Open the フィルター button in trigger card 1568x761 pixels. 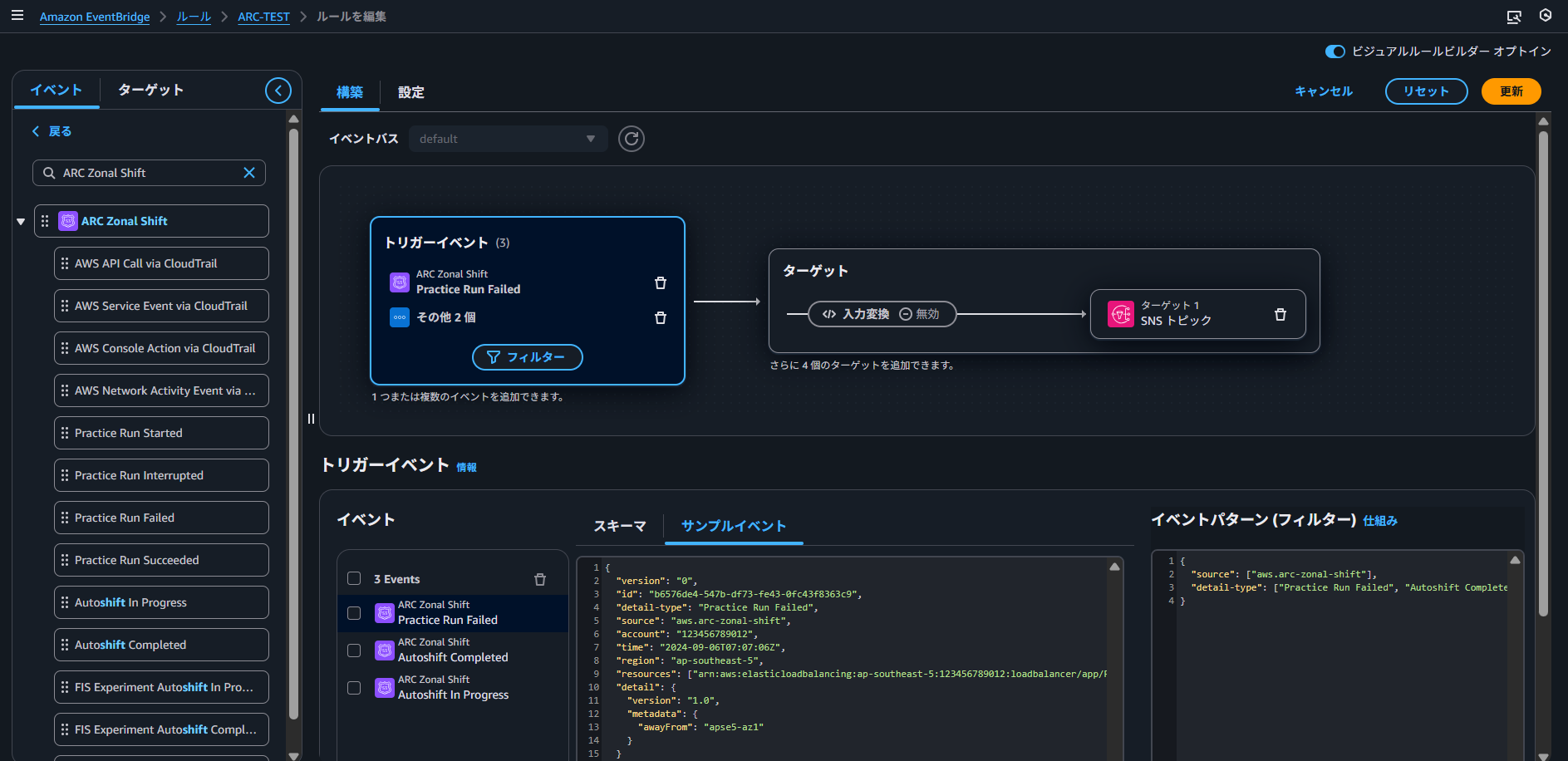pos(528,357)
